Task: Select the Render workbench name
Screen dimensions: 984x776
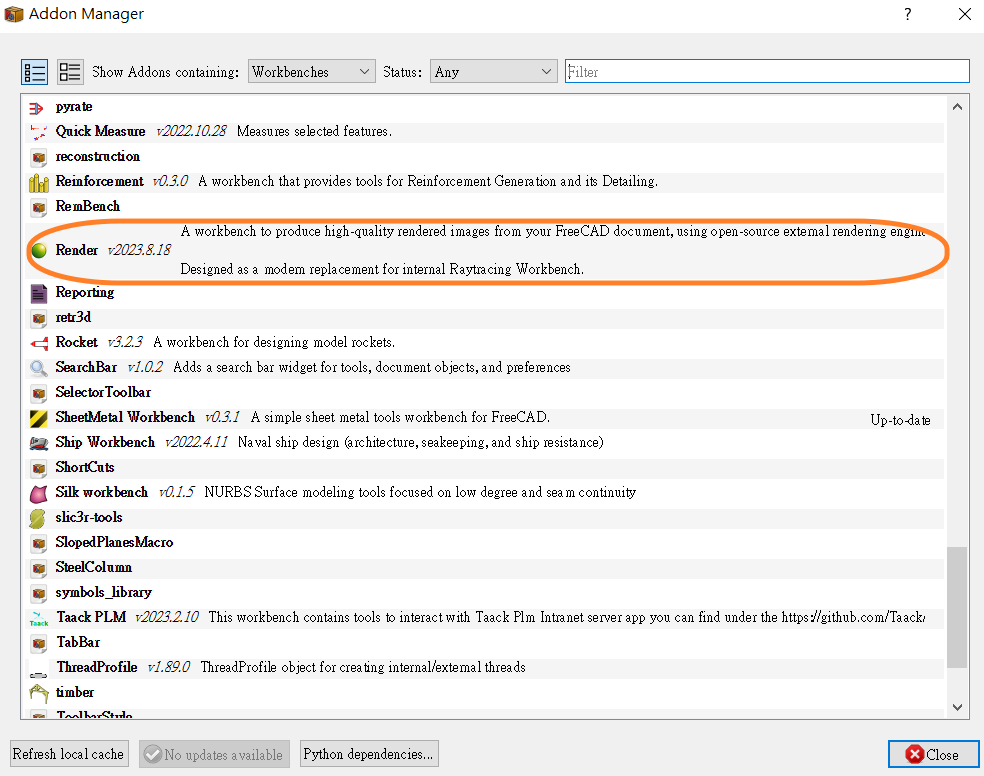Action: [77, 250]
